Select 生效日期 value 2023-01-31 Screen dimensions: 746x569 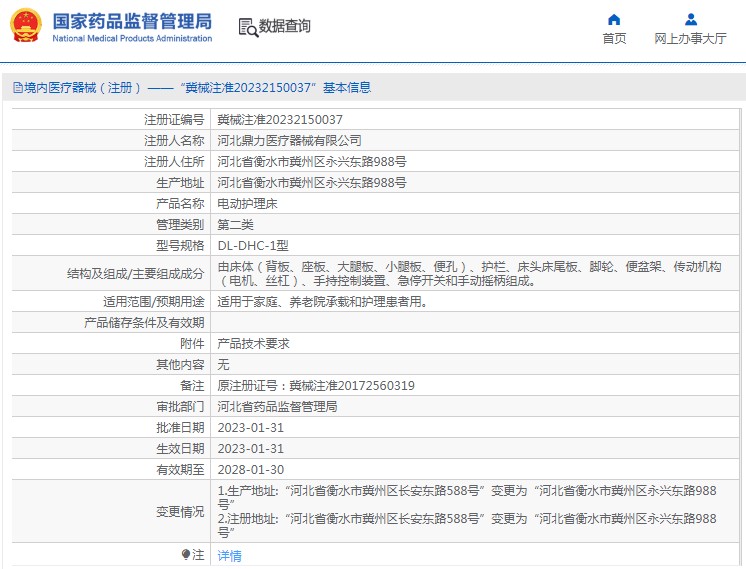click(251, 449)
